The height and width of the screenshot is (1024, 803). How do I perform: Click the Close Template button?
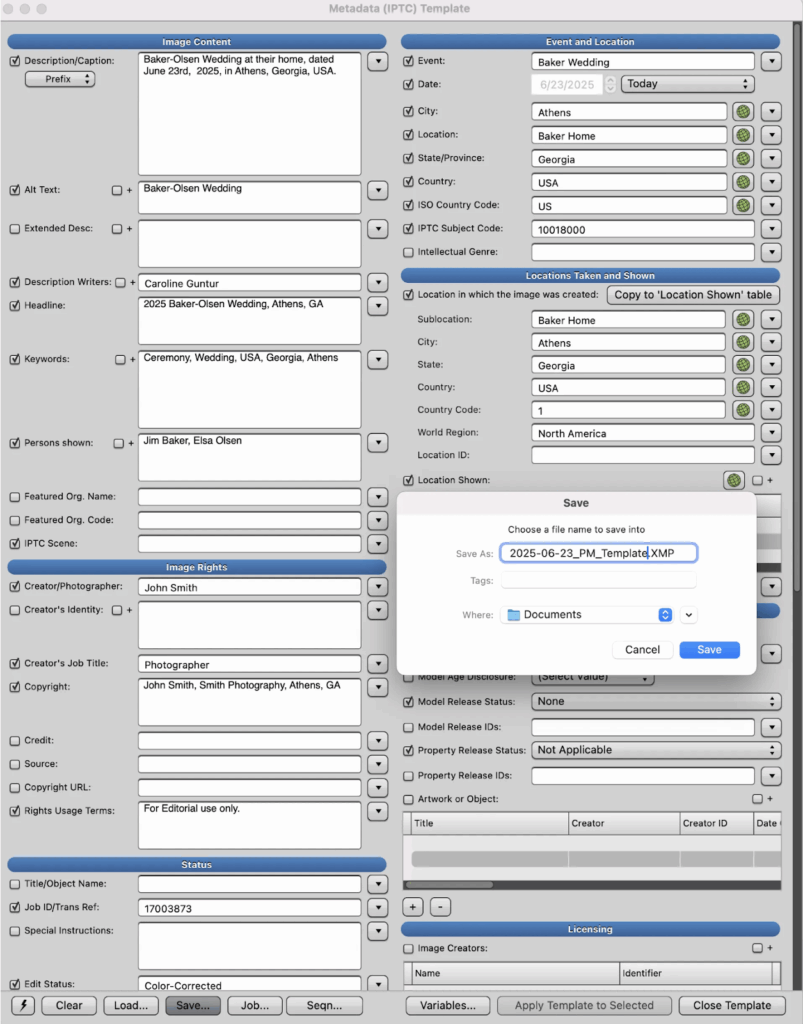(732, 1005)
